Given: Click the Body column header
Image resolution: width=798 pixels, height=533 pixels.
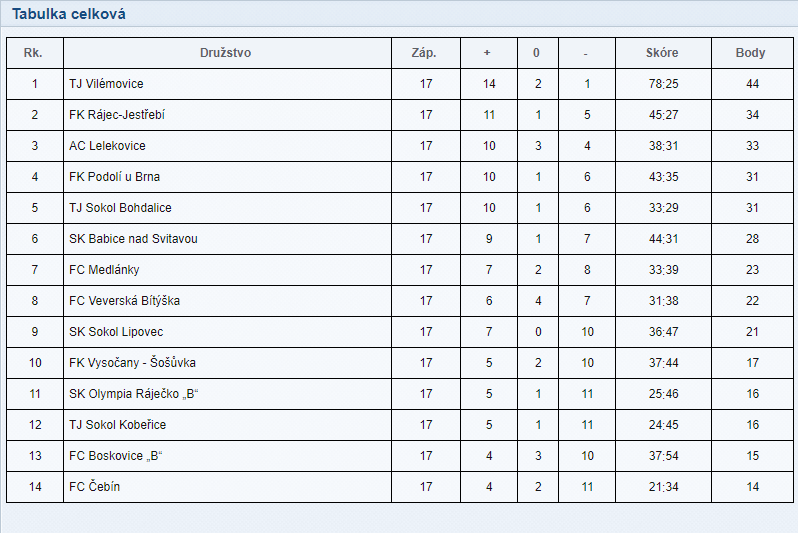Looking at the screenshot, I should coord(750,53).
